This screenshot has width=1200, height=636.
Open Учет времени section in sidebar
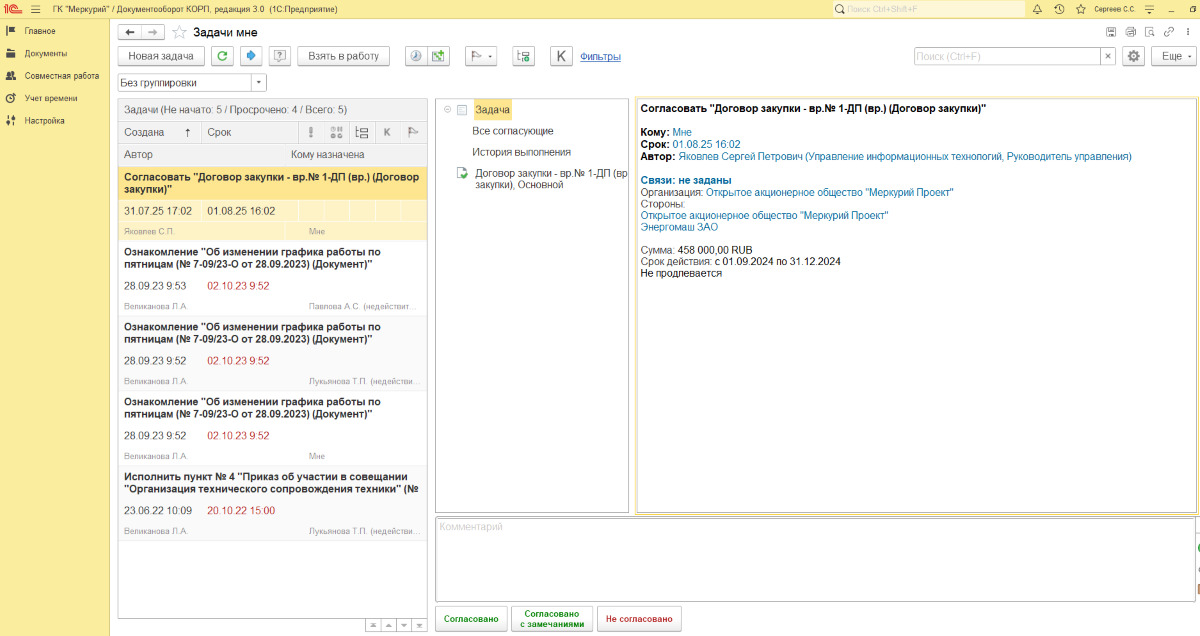51,98
